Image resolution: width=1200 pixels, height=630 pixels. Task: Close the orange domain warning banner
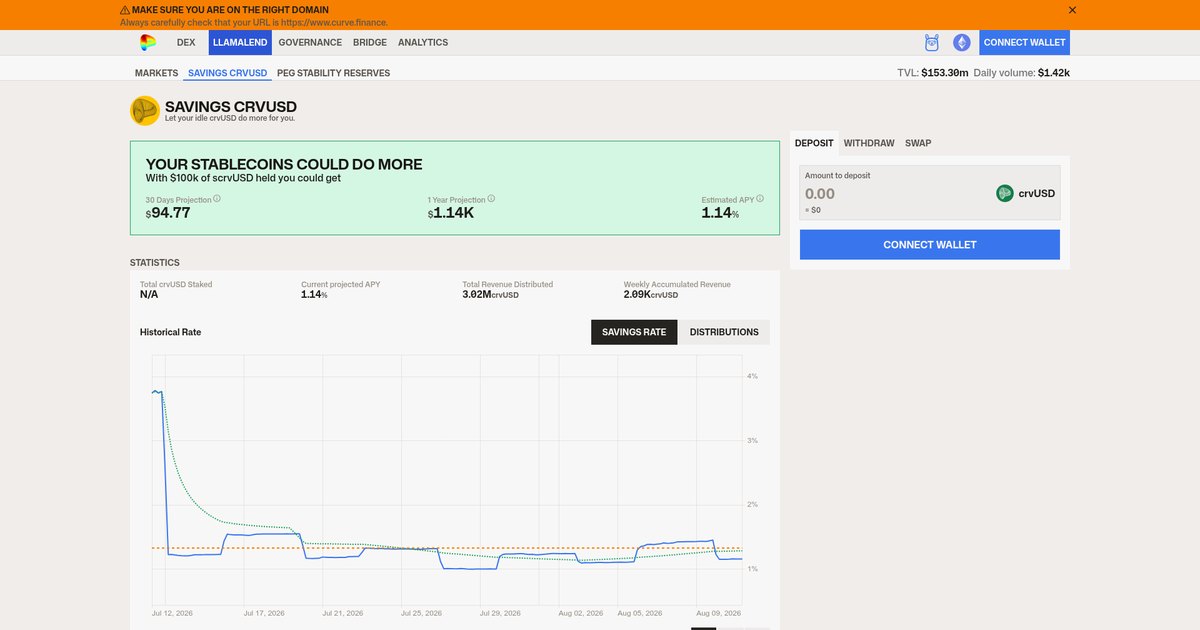click(1072, 10)
